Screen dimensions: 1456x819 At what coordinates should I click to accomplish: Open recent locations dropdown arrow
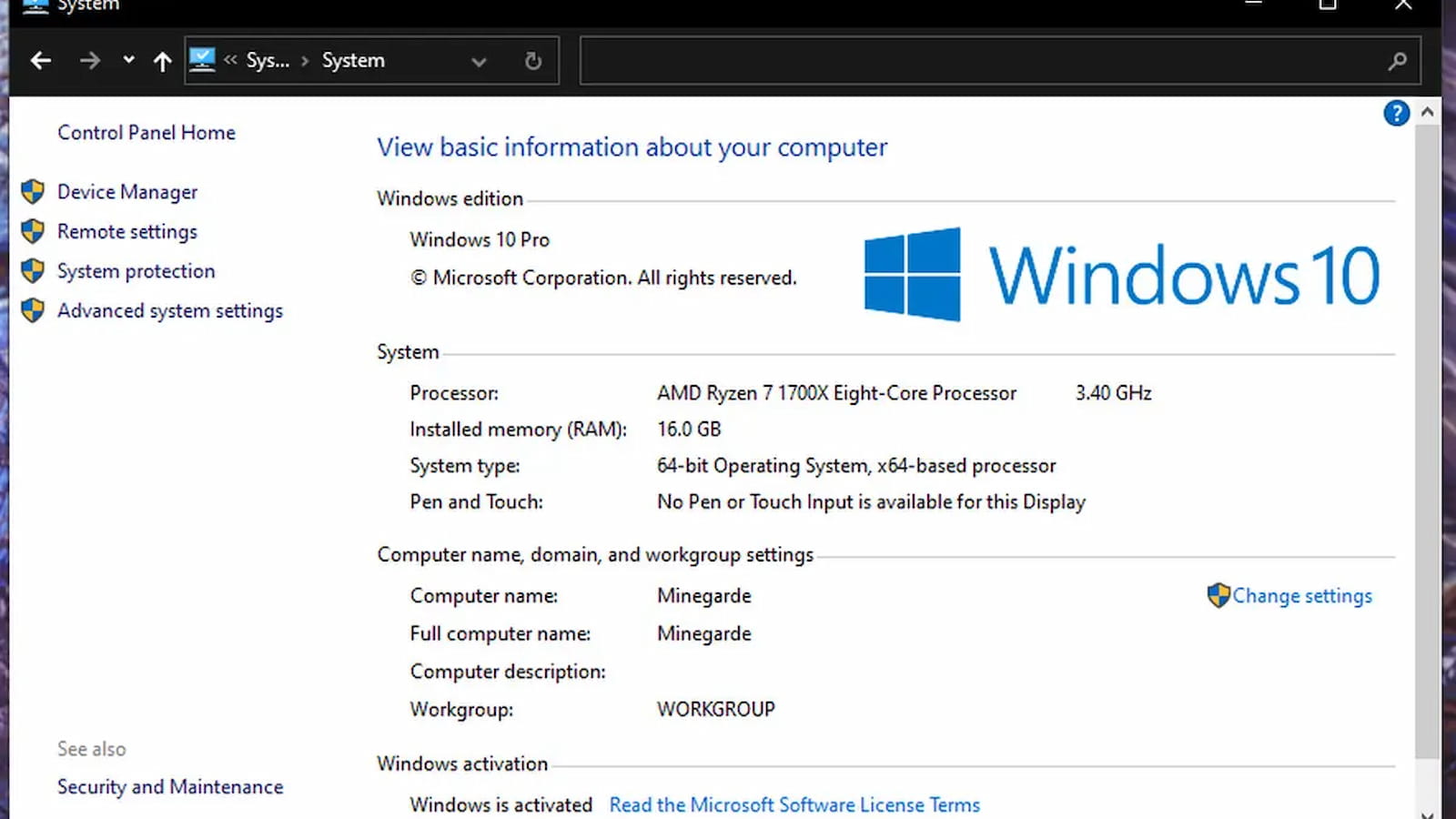pos(128,60)
